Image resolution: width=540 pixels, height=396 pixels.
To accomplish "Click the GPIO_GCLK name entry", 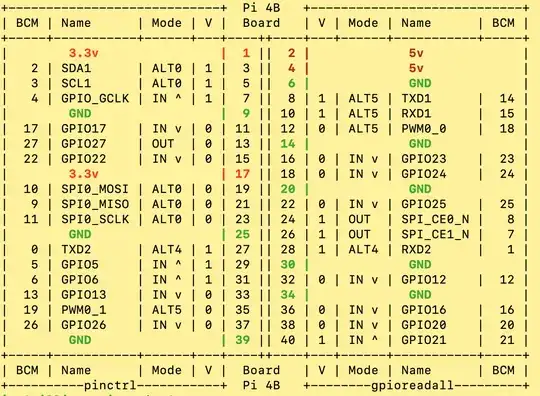I will 95,98.
